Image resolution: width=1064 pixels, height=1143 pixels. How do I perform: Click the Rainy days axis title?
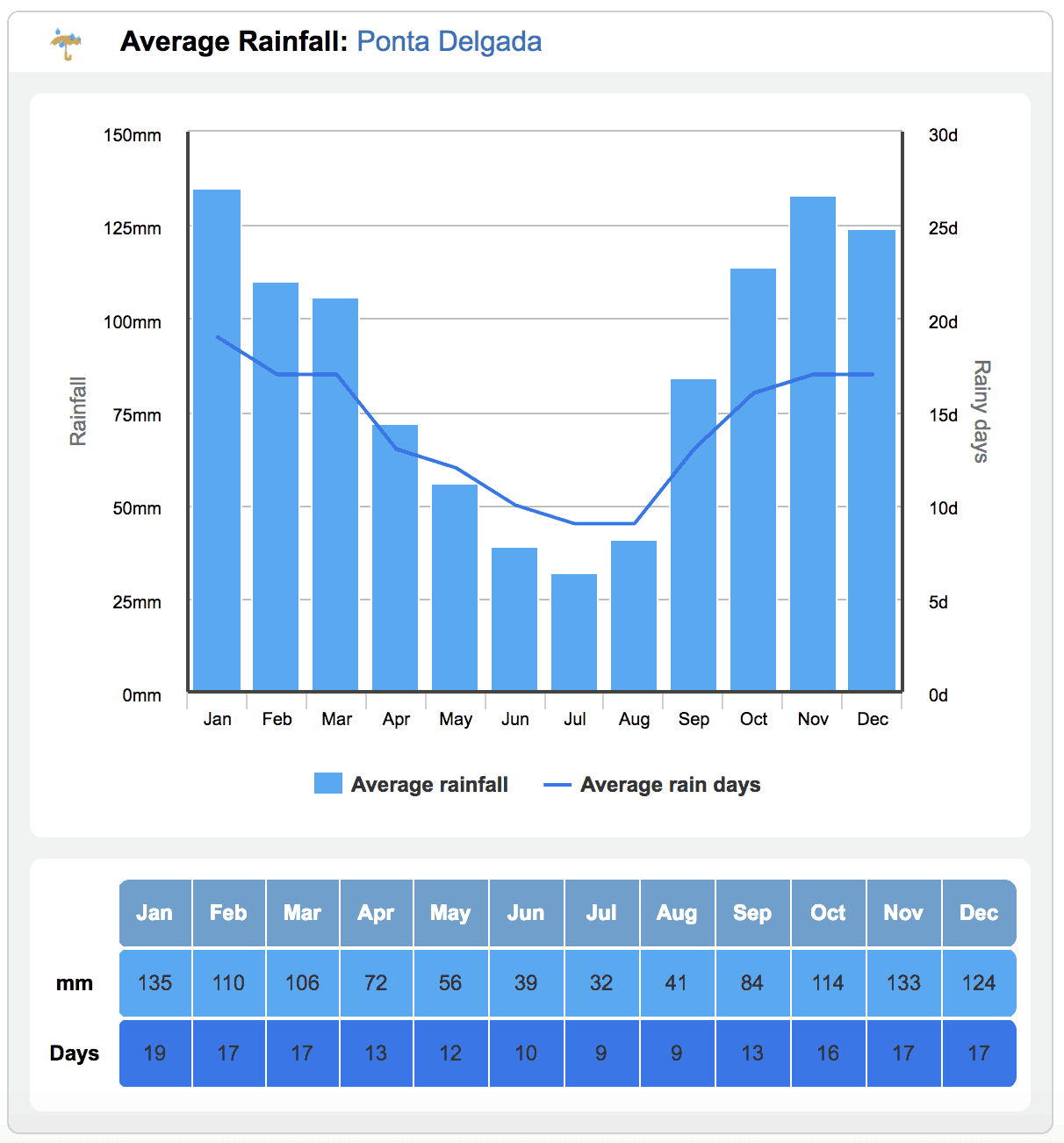coord(981,411)
